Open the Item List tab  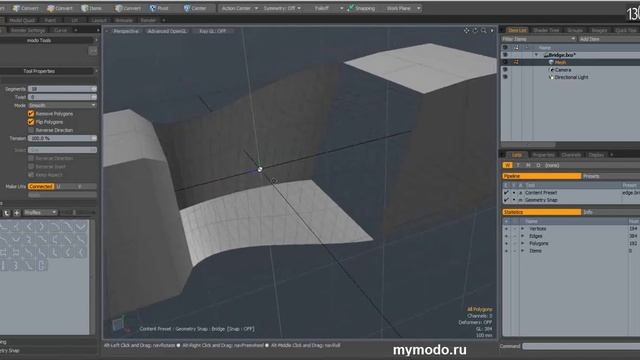point(517,30)
